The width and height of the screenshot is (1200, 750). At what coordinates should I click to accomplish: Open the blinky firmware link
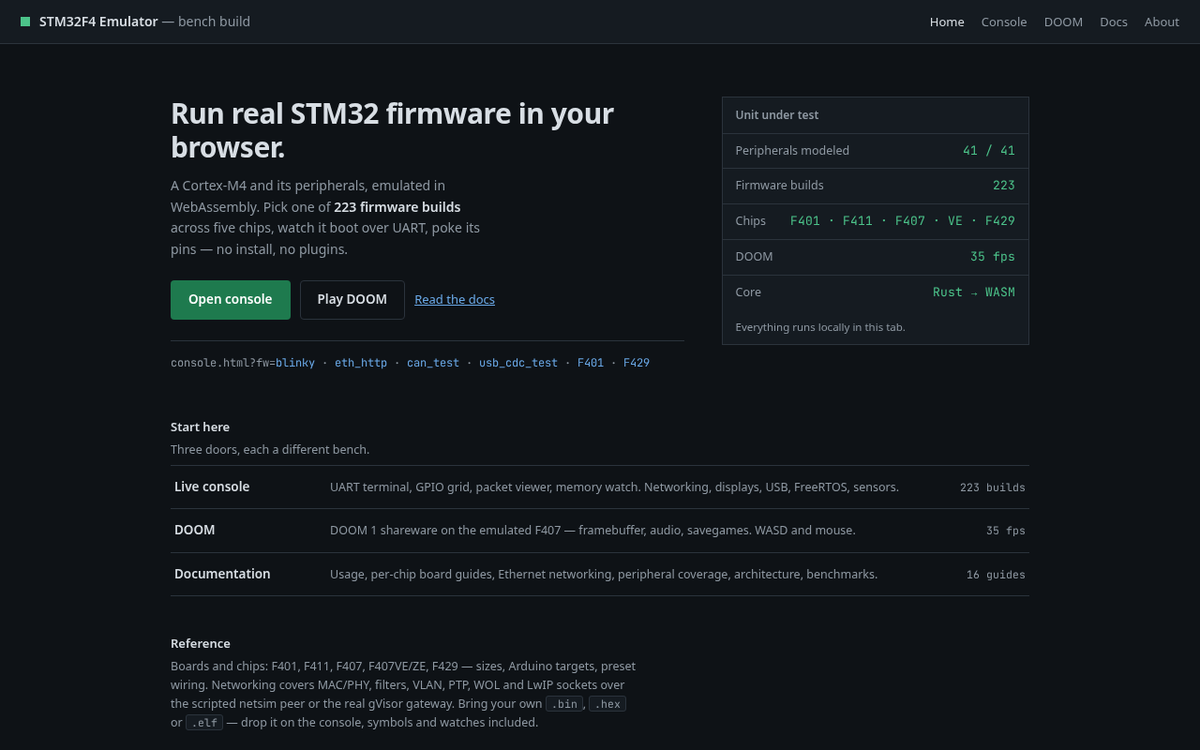pos(295,362)
